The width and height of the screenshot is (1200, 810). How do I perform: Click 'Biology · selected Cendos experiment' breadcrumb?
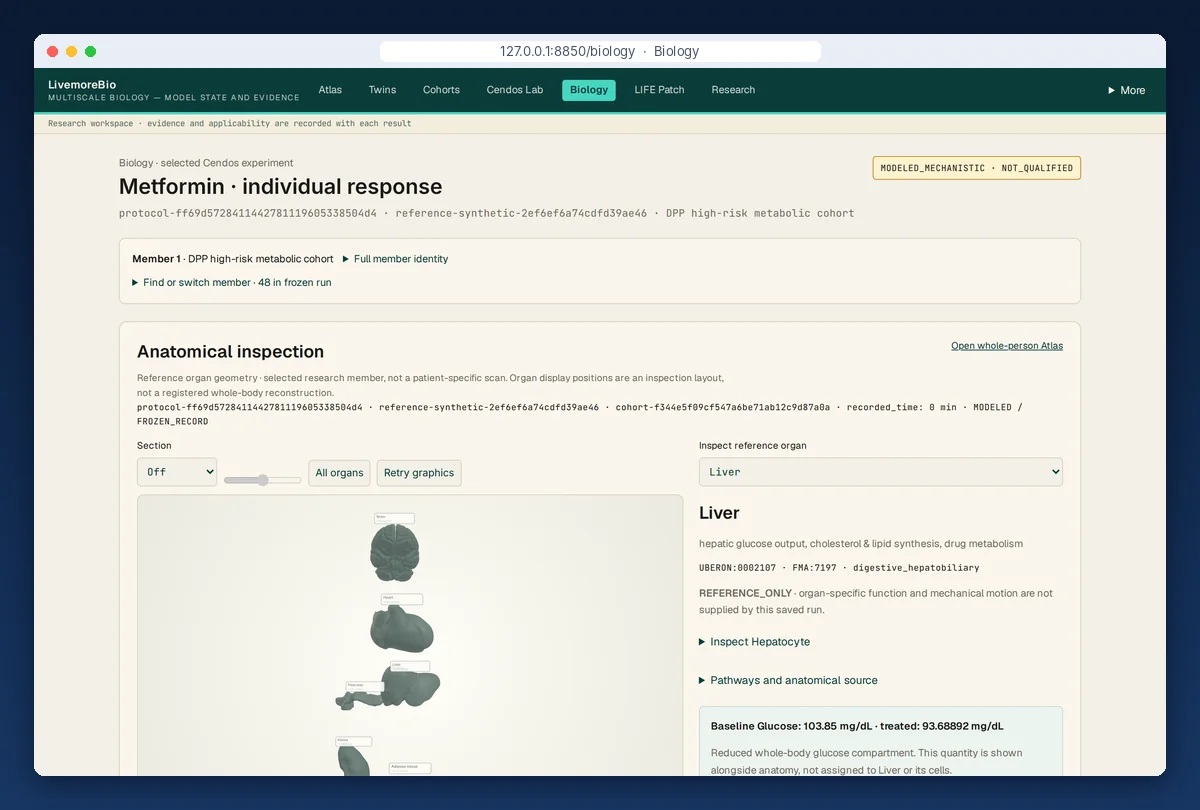206,163
